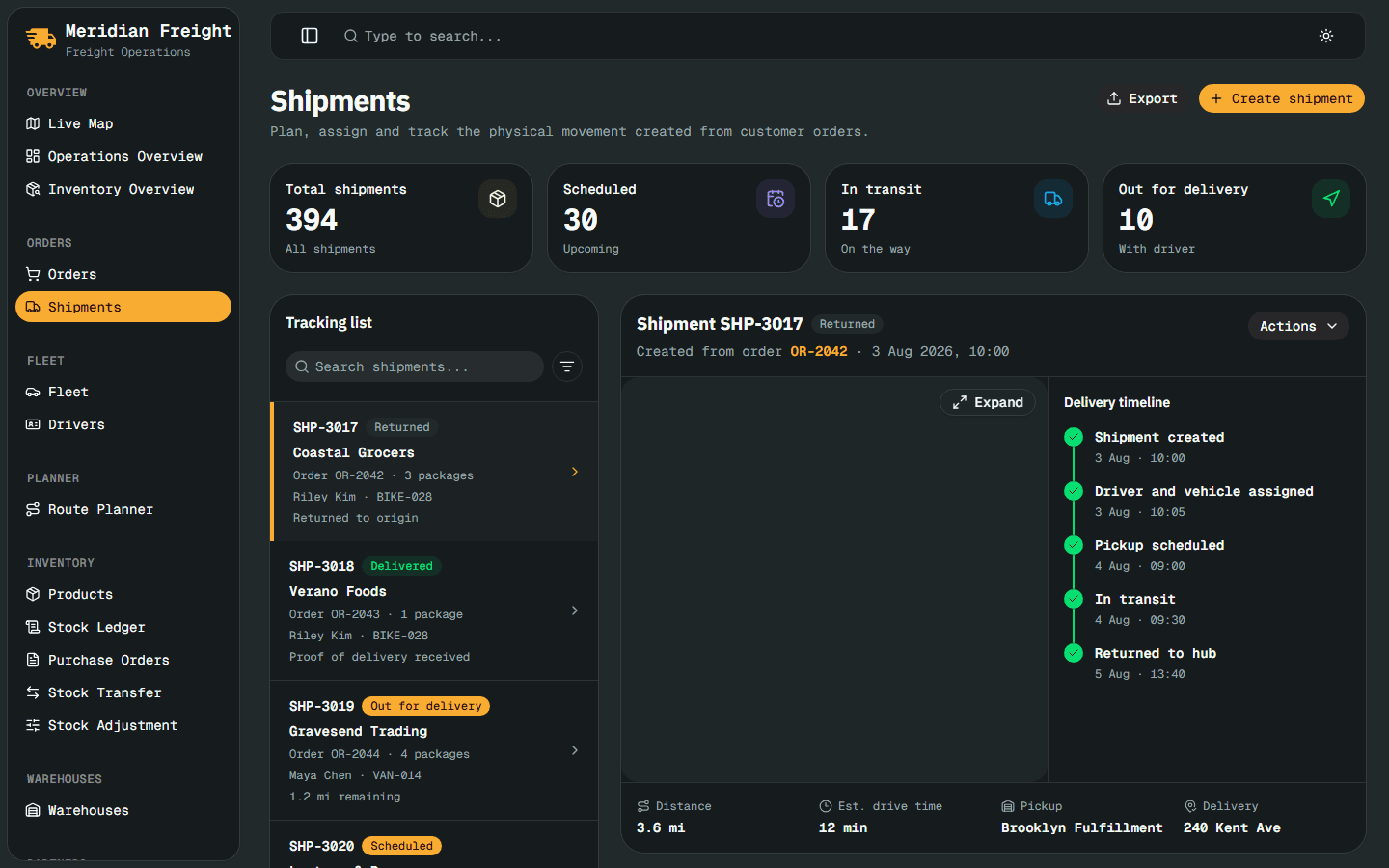
Task: Click the Route Planner route icon
Action: (x=33, y=509)
